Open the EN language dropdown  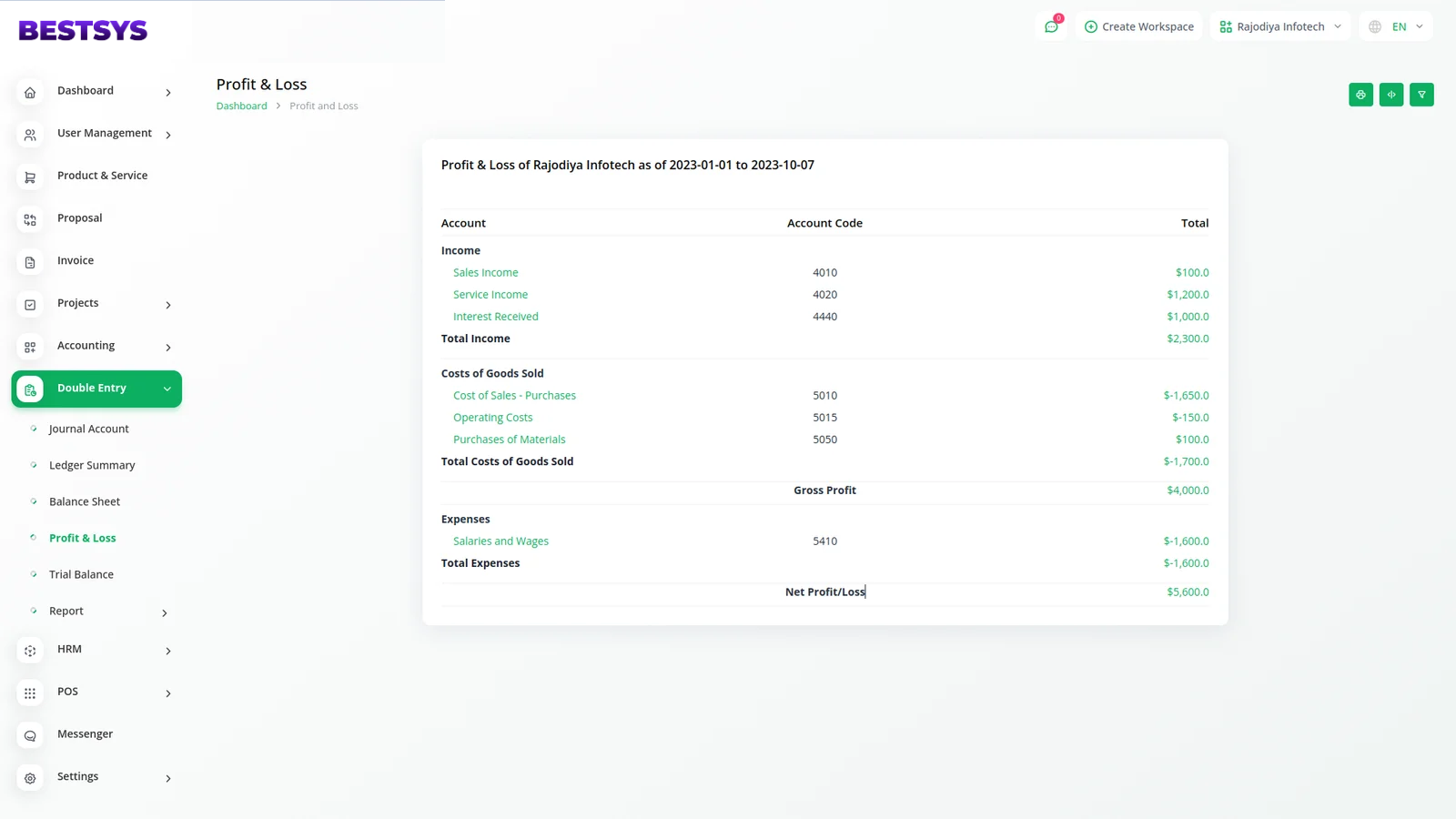pos(1396,26)
